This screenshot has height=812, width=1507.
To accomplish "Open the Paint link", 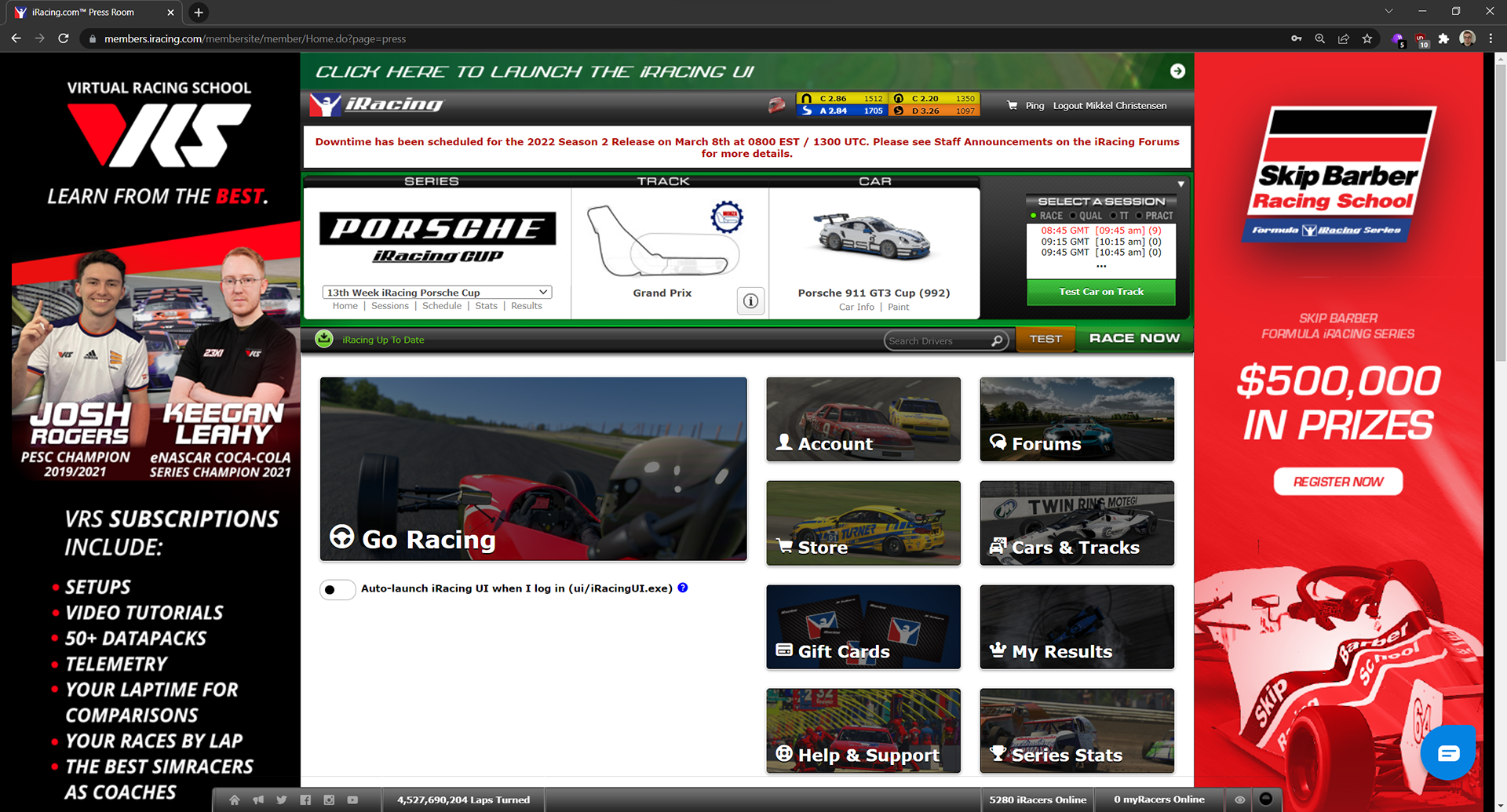I will pos(899,307).
